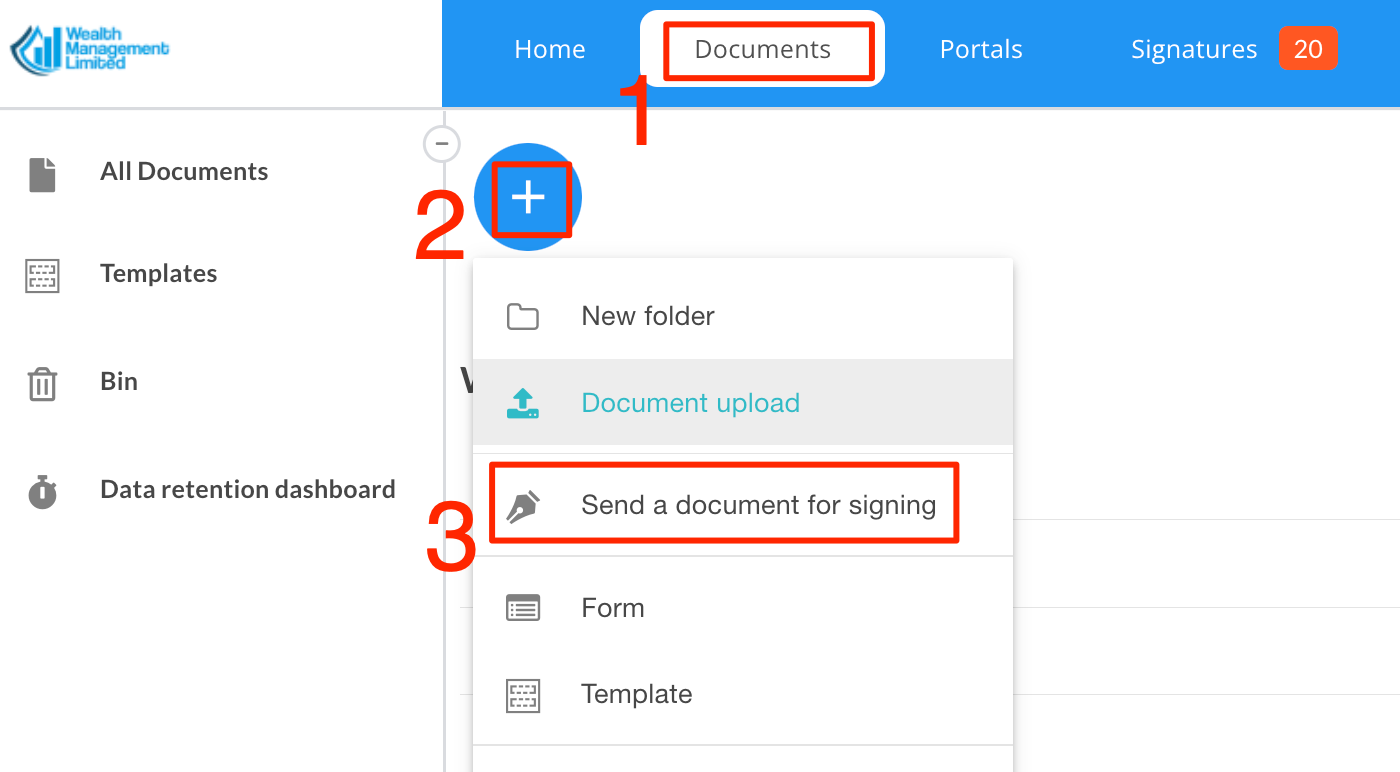
Task: Open the Portals tab
Action: 980,48
